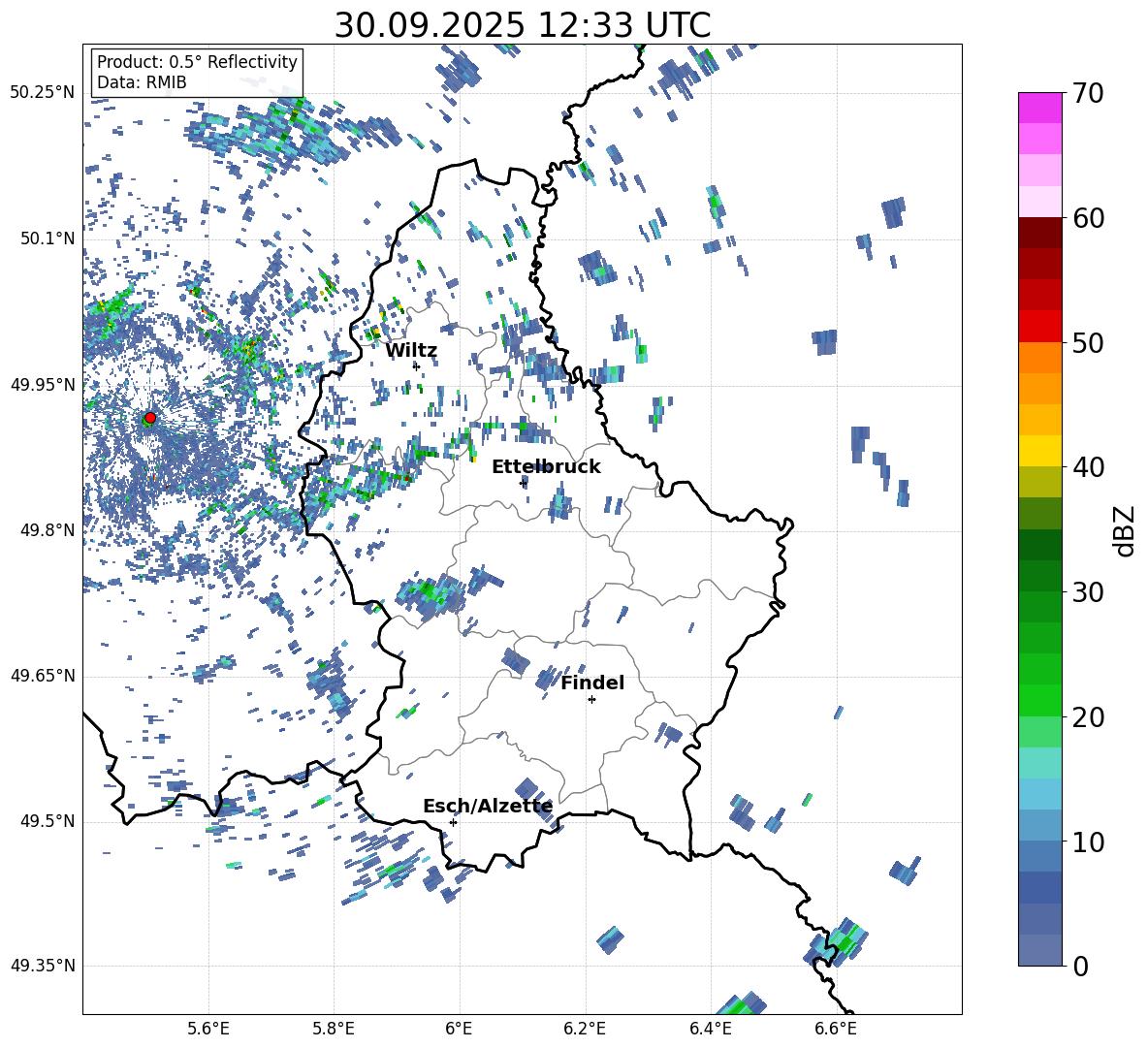Click the 49.35°N latitude label
This screenshot has height=1048, width=1148.
[43, 966]
